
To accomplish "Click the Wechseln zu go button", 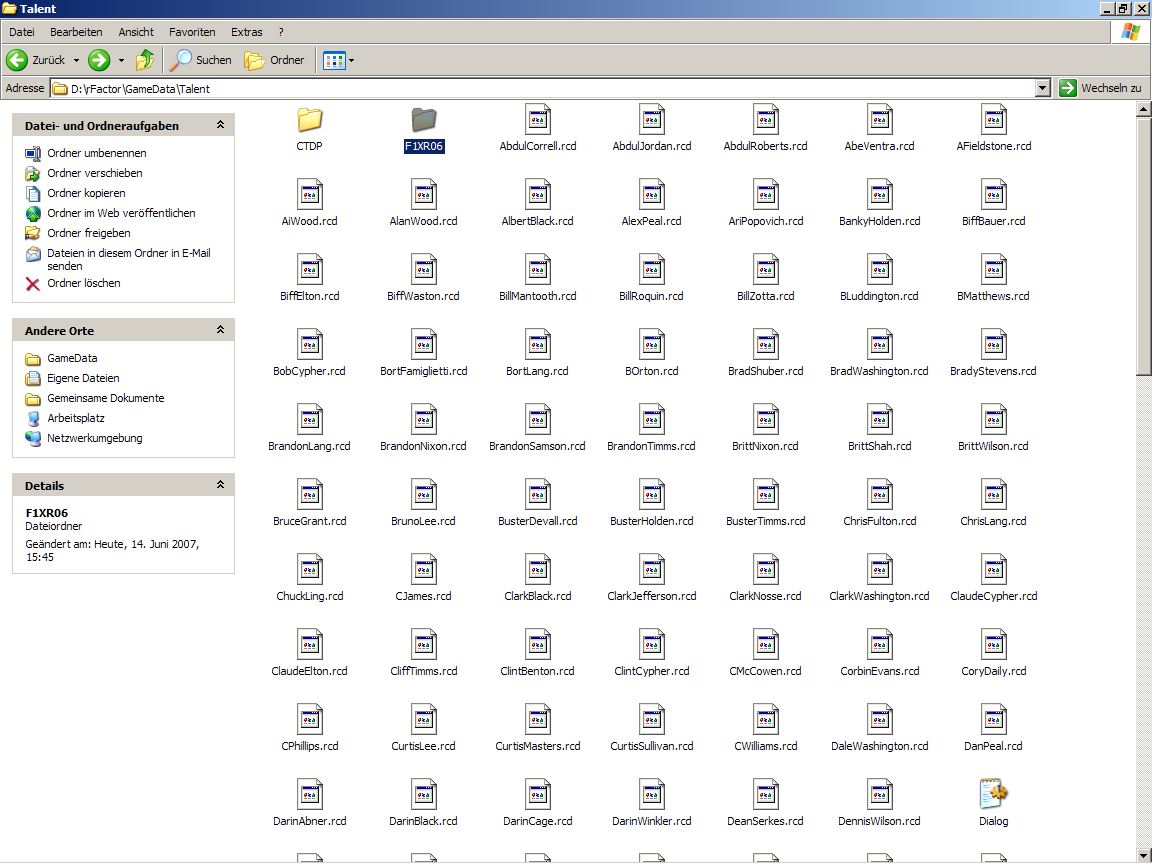I will [1101, 88].
